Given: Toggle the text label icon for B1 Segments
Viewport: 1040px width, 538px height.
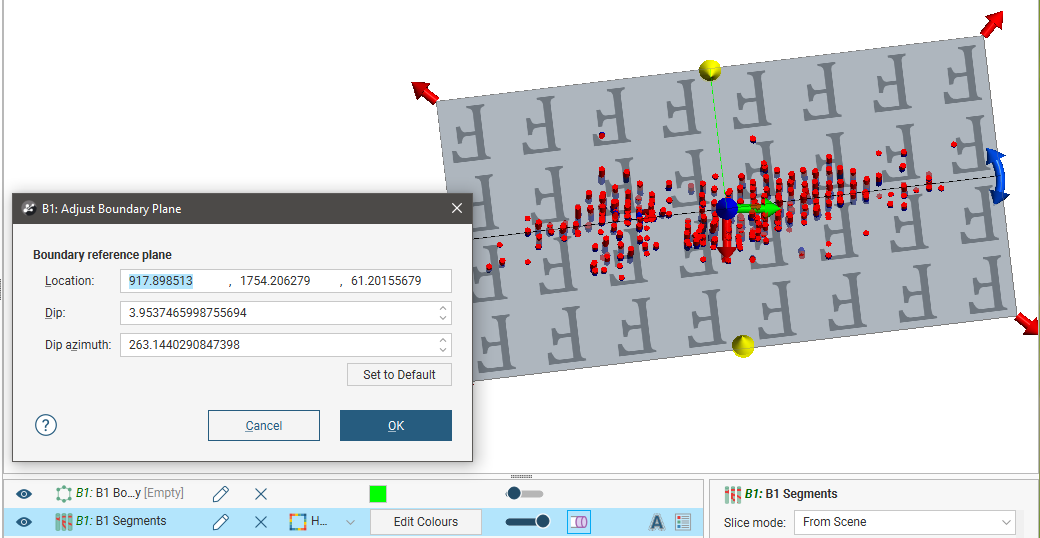Looking at the screenshot, I should 657,522.
